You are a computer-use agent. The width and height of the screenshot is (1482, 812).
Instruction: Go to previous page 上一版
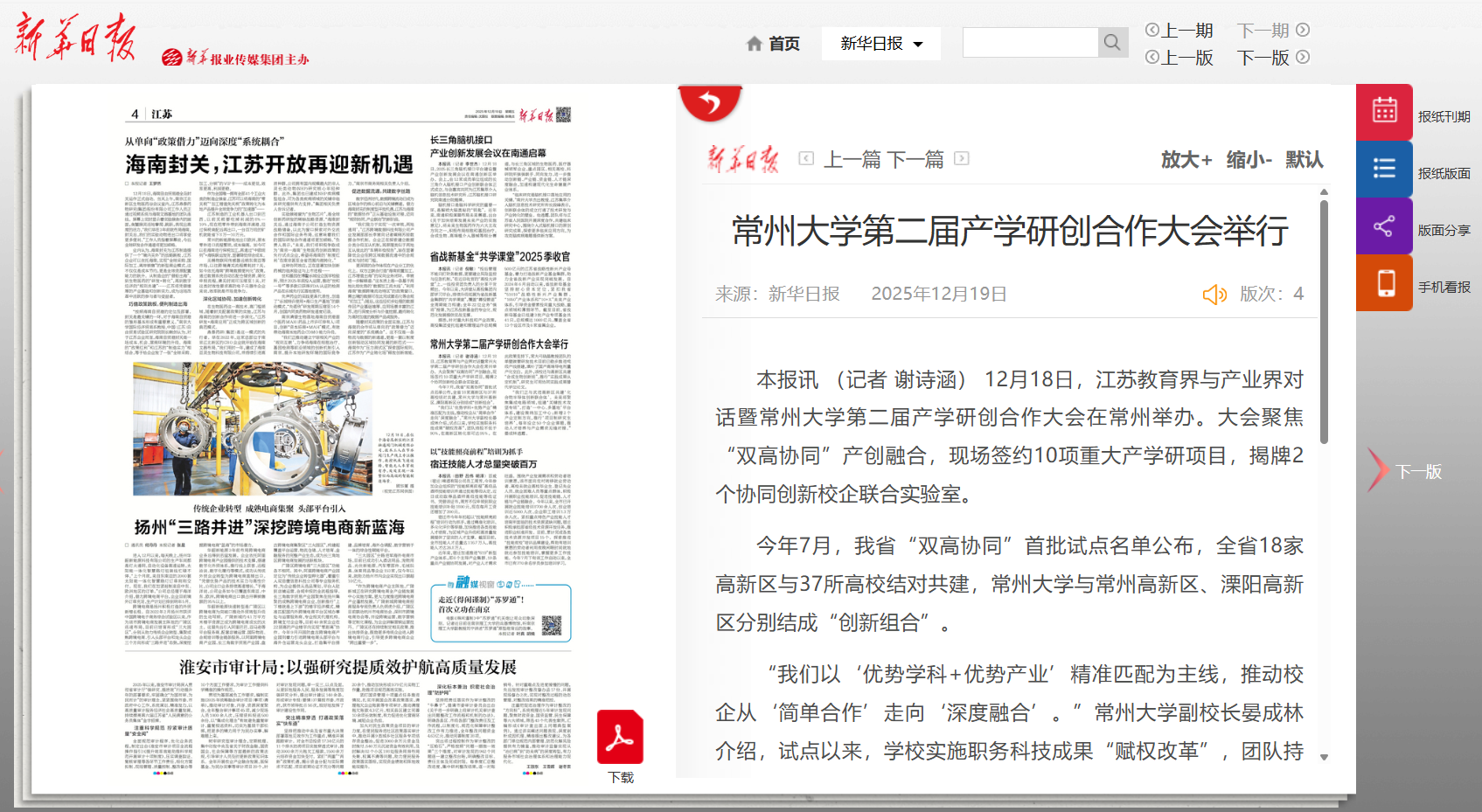(x=1179, y=58)
